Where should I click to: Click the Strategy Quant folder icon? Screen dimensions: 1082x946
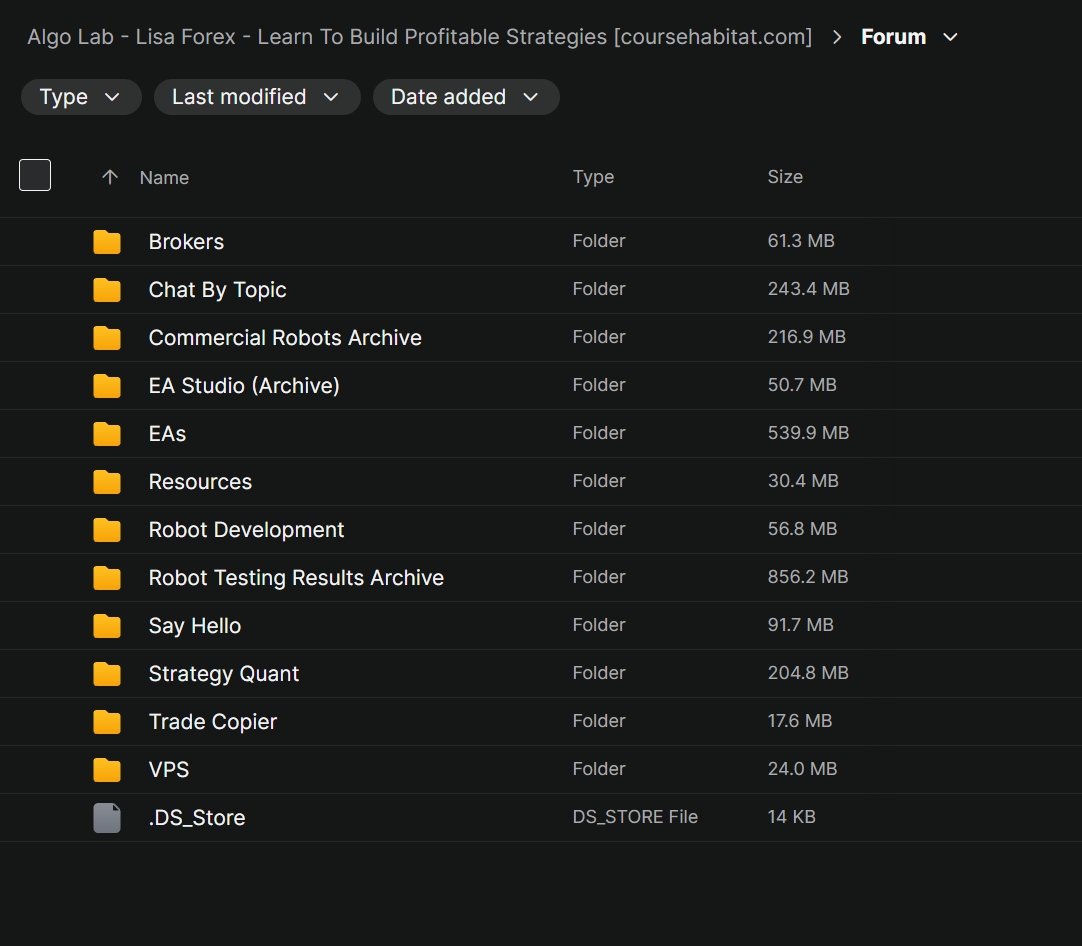(x=107, y=674)
